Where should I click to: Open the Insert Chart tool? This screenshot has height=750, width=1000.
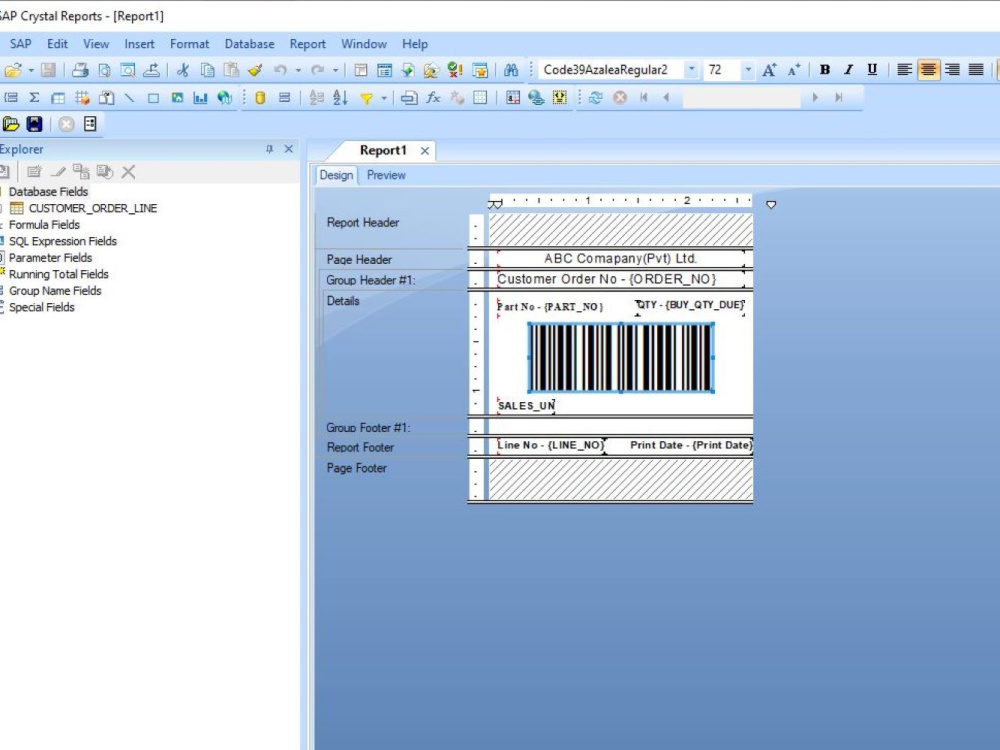coord(201,97)
